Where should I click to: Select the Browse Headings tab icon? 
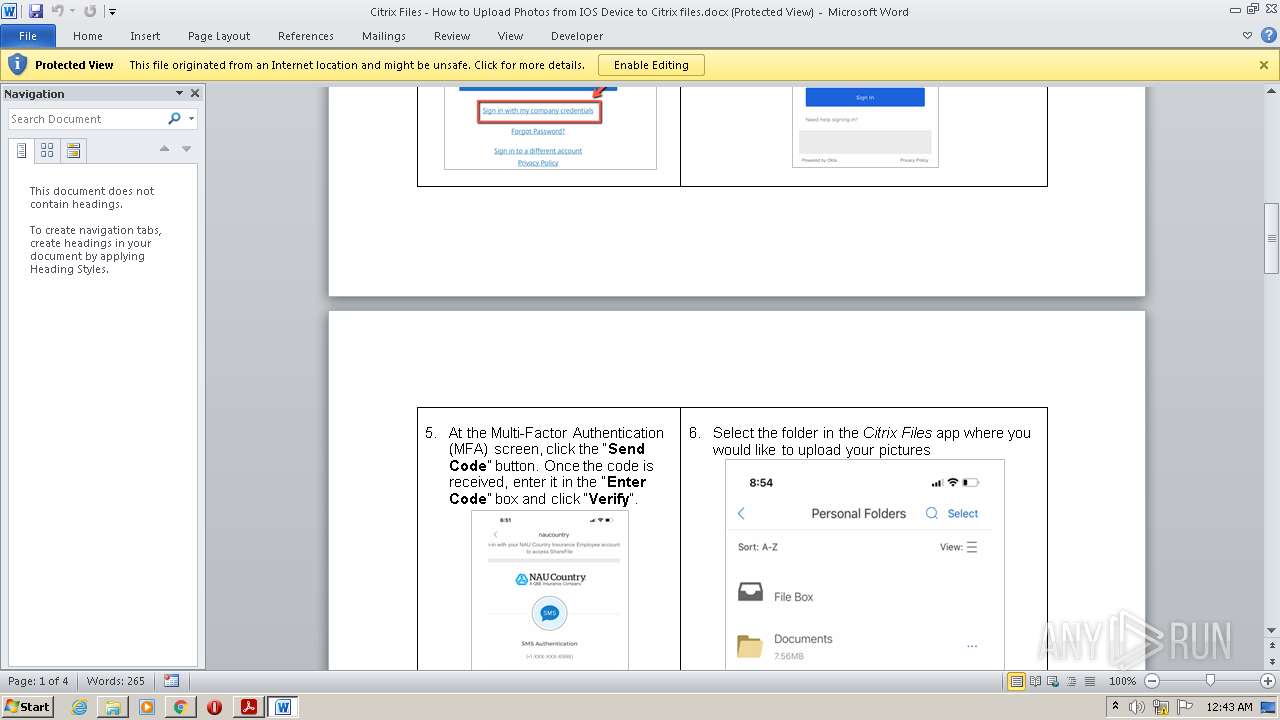click(x=21, y=151)
